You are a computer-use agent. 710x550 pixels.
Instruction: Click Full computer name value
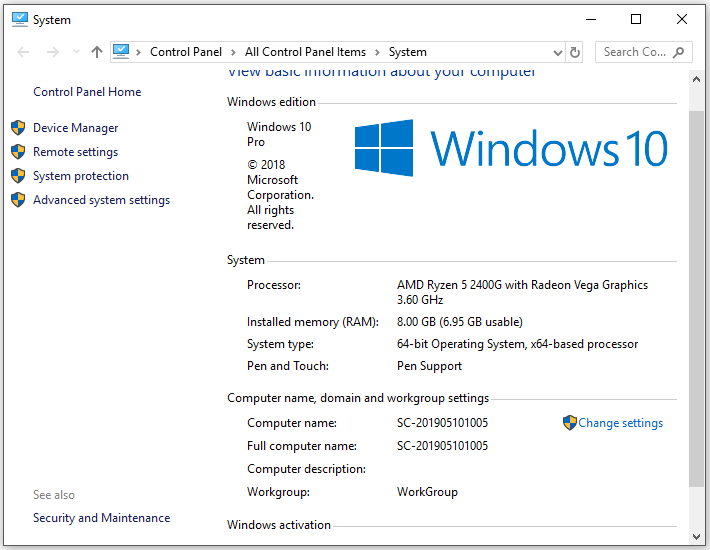[442, 445]
